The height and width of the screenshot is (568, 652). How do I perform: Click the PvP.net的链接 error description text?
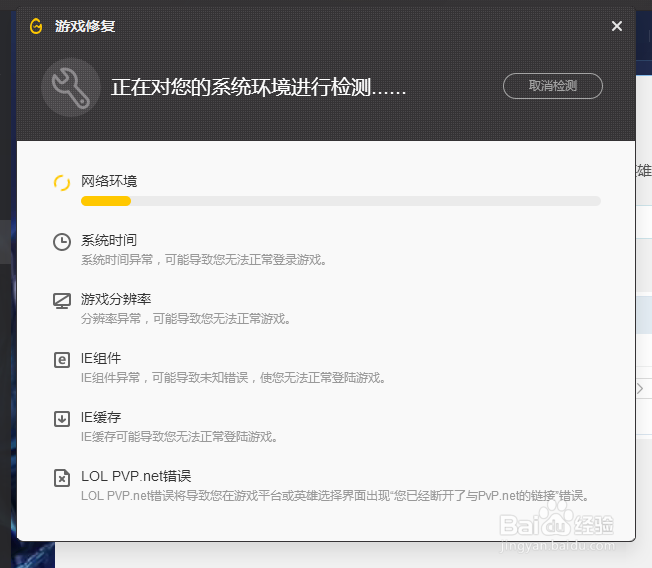pyautogui.click(x=335, y=496)
